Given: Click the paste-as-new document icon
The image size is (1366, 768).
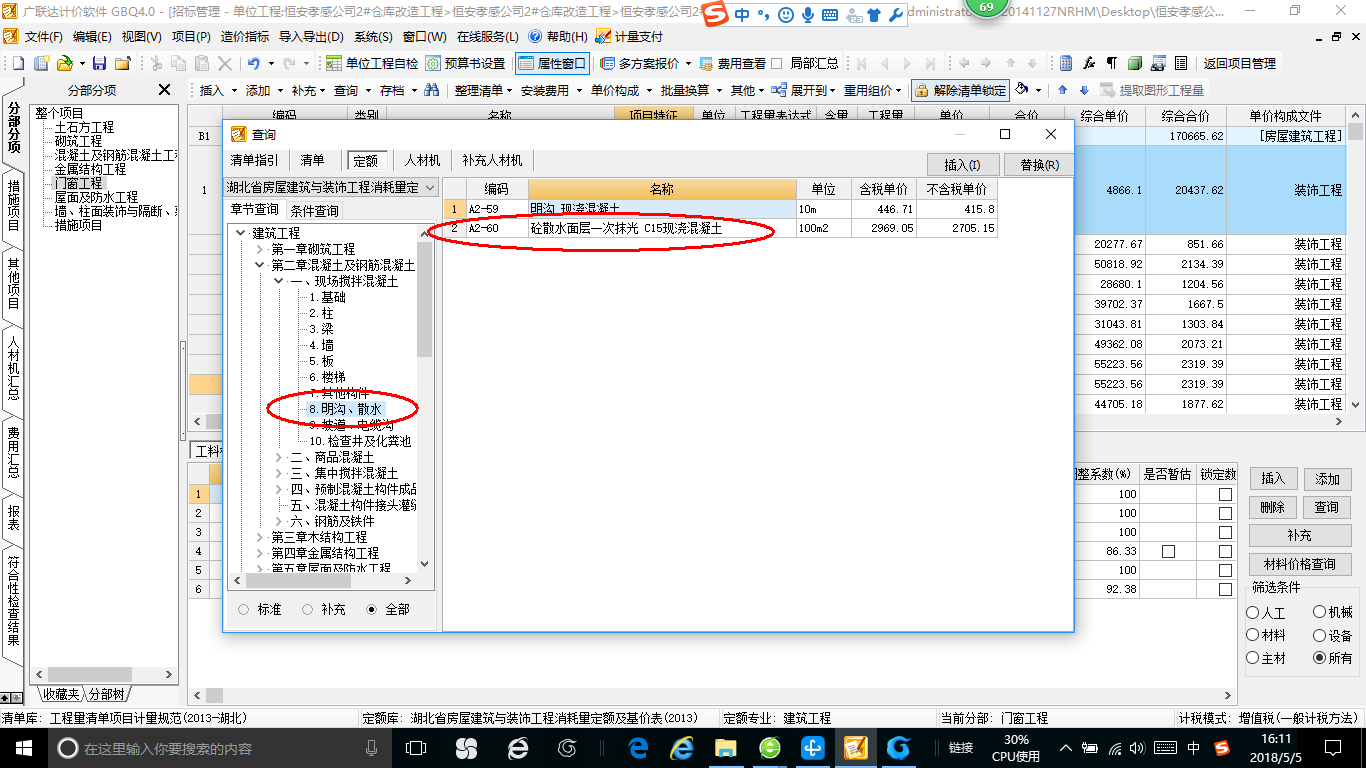Looking at the screenshot, I should (202, 63).
